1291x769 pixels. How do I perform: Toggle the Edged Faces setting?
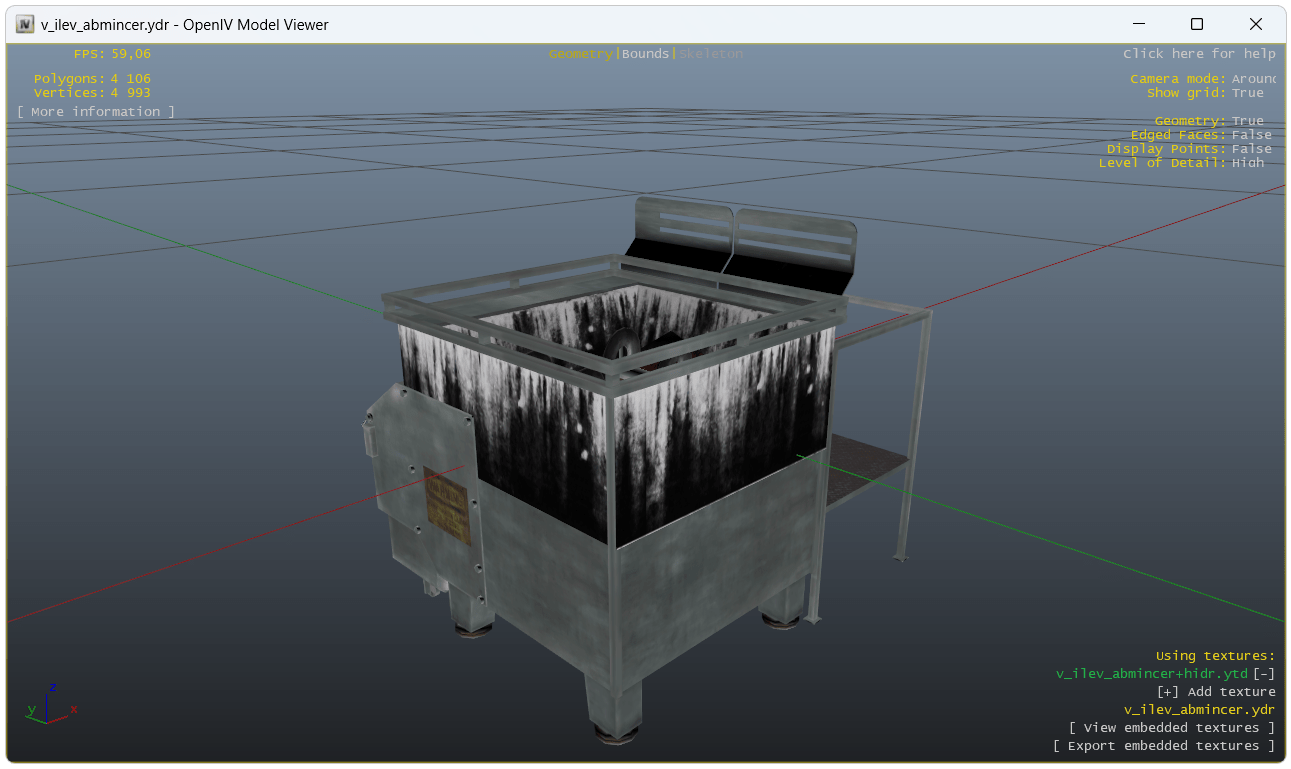pos(1252,135)
